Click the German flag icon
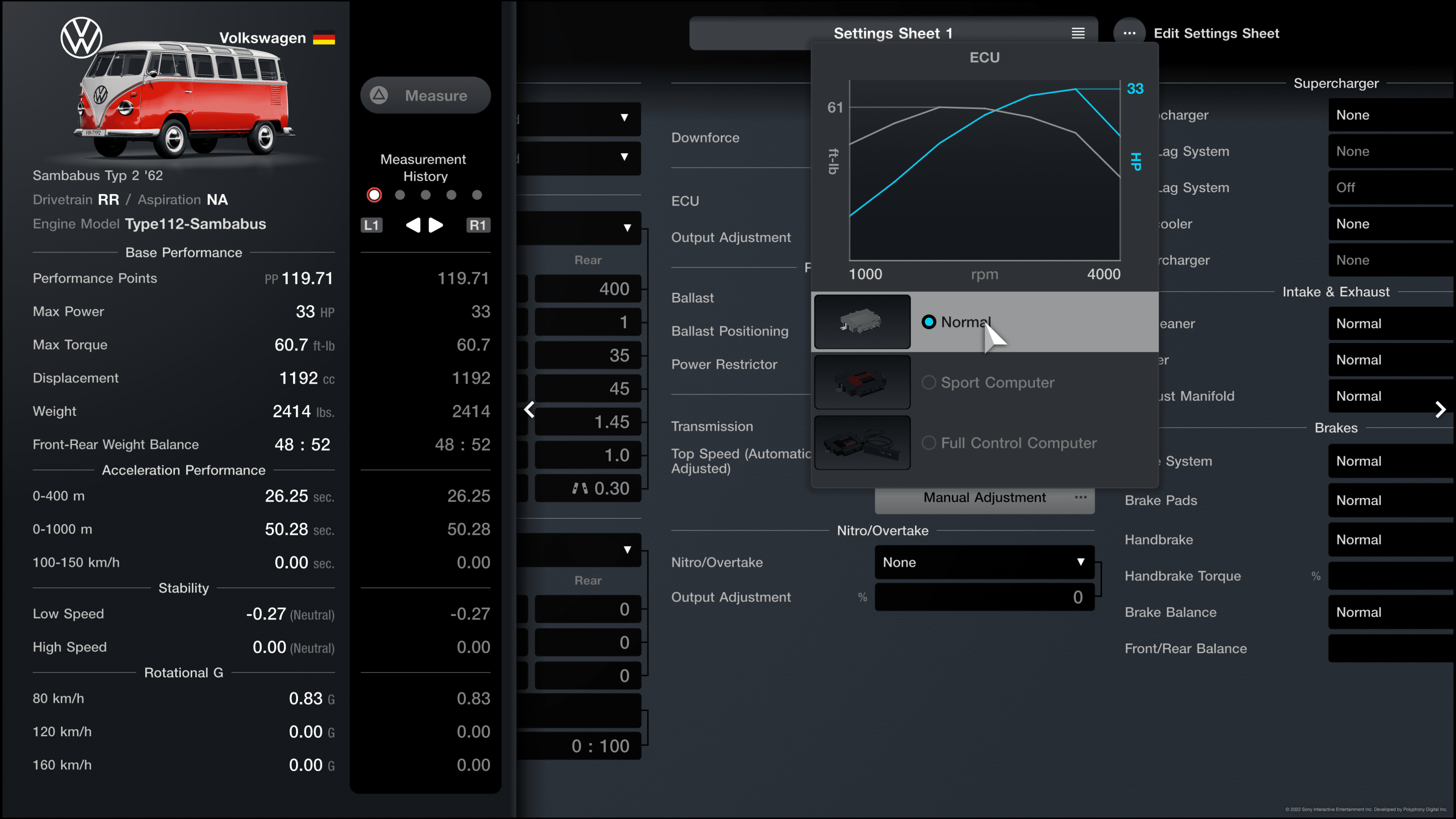This screenshot has width=1456, height=819. point(324,38)
